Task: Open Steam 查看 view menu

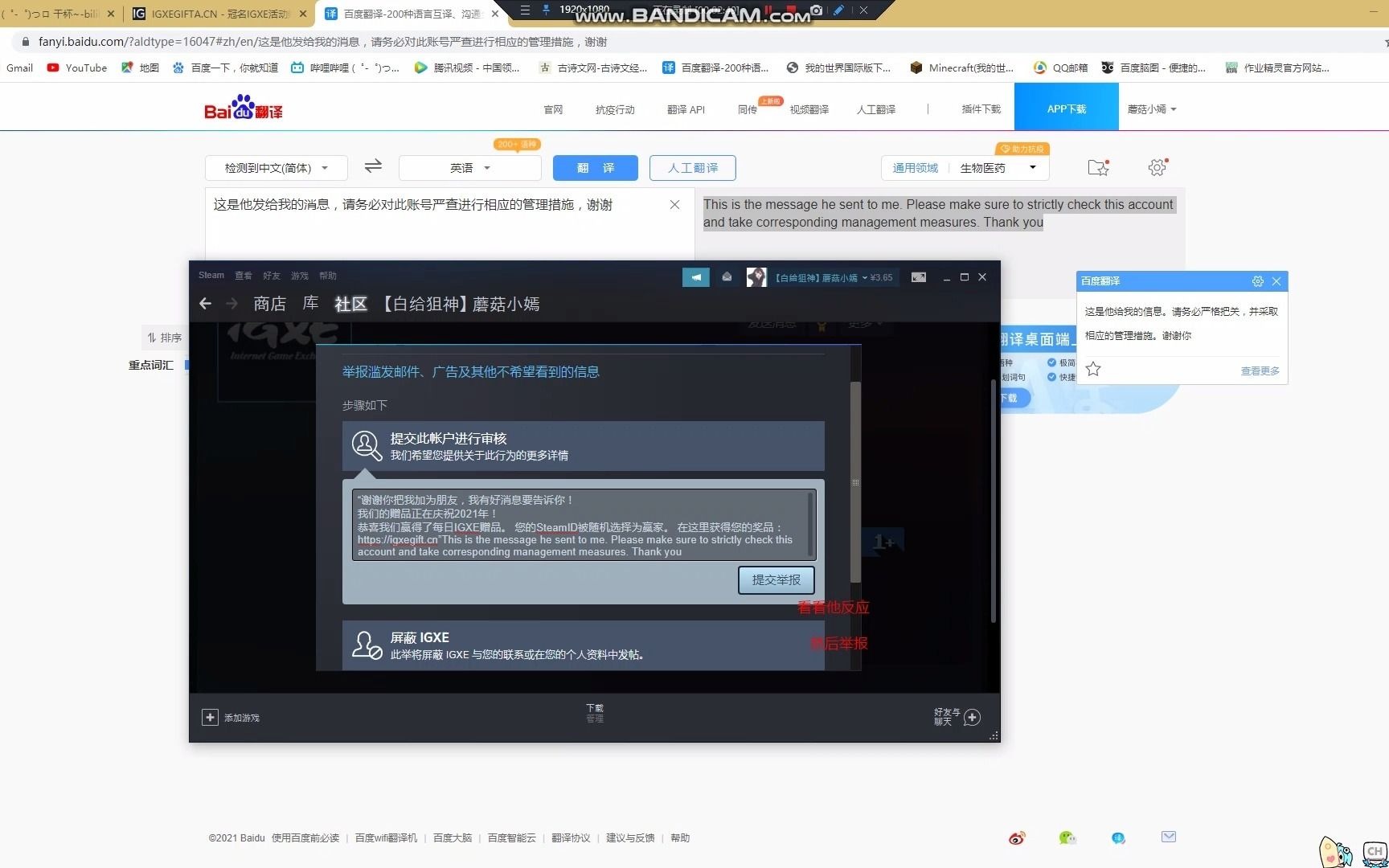Action: pyautogui.click(x=244, y=276)
